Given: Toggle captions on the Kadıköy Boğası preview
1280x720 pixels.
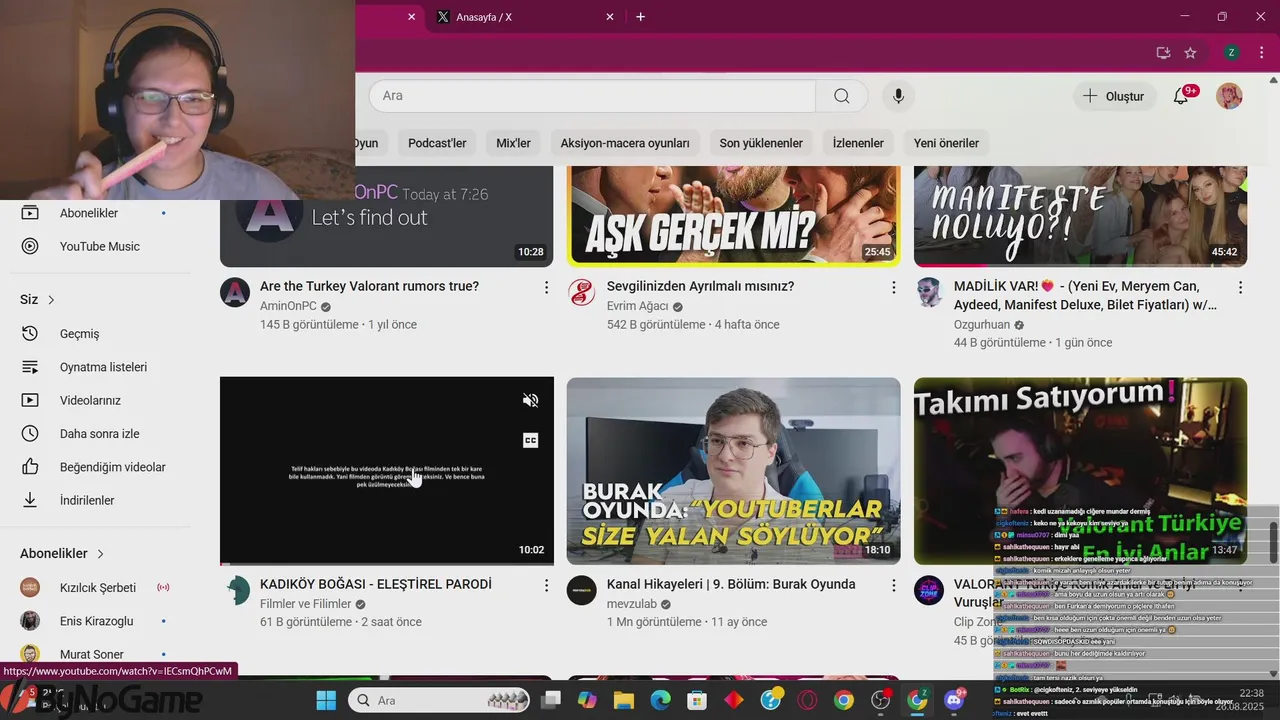Looking at the screenshot, I should click(x=531, y=440).
